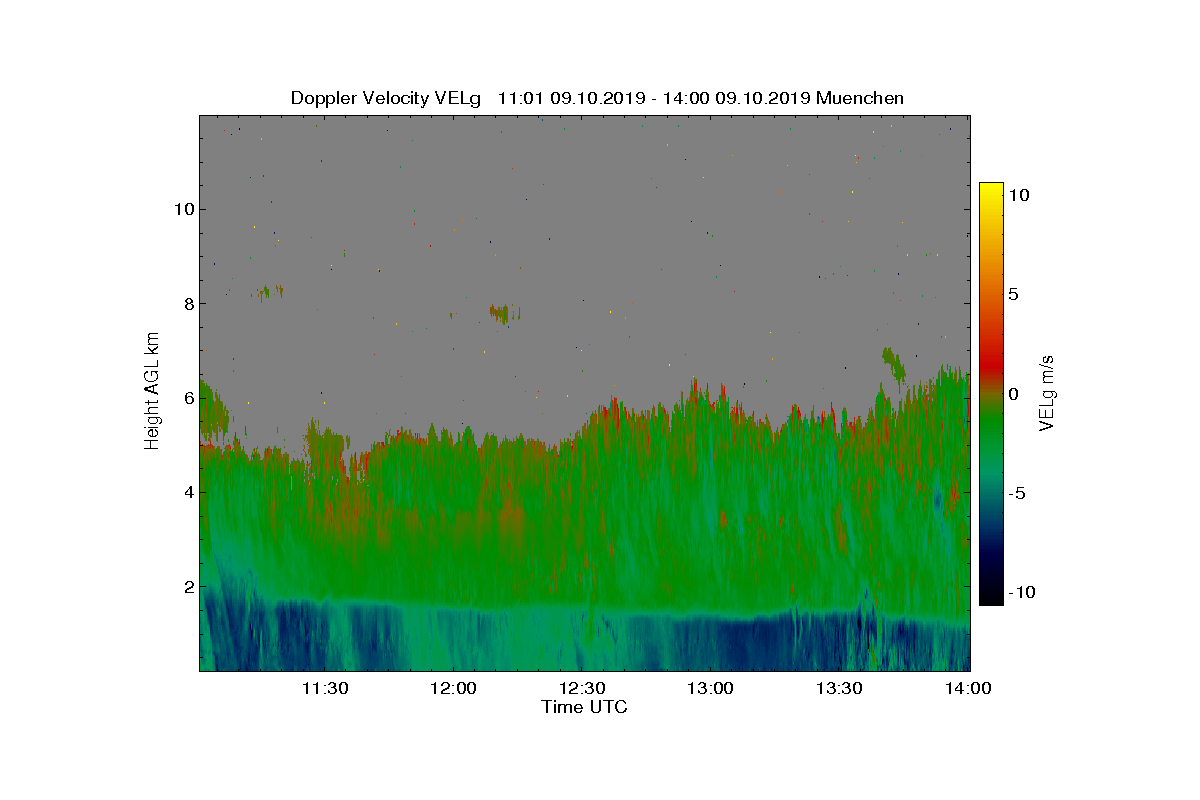The height and width of the screenshot is (800, 1200).
Task: Click the '12:30' time tick label
Action: pyautogui.click(x=583, y=689)
